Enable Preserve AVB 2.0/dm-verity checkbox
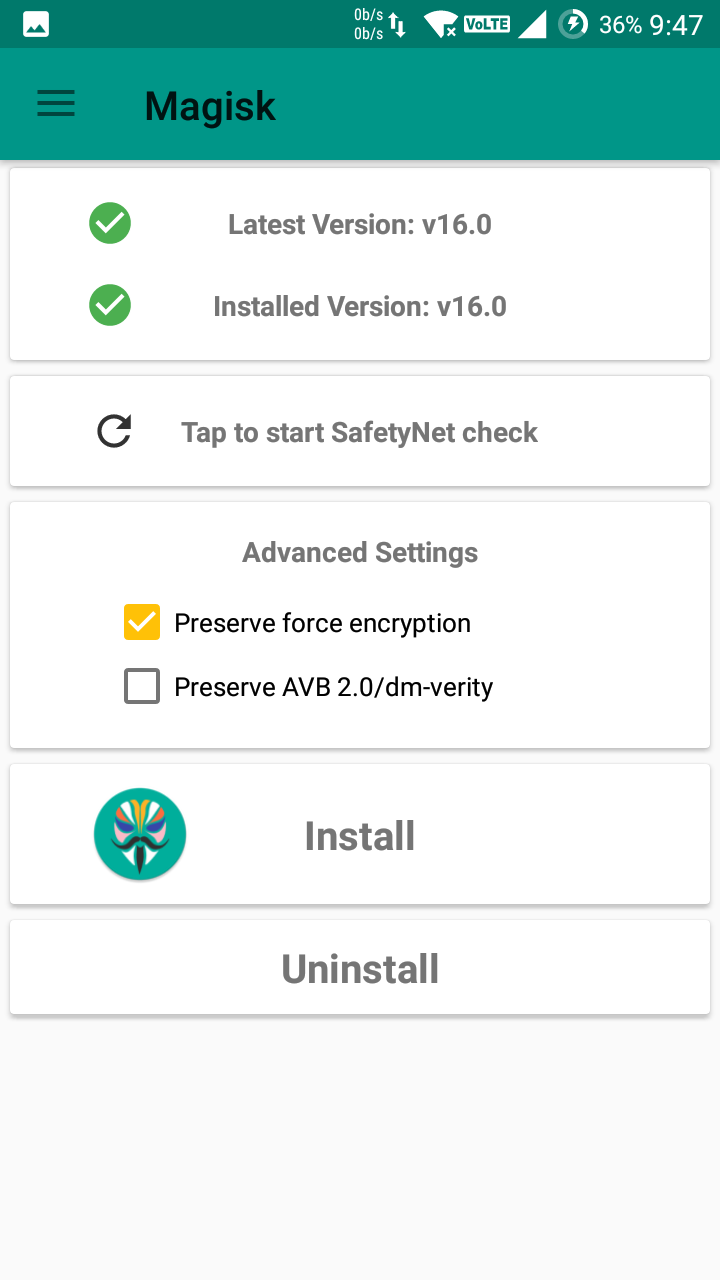 [142, 687]
